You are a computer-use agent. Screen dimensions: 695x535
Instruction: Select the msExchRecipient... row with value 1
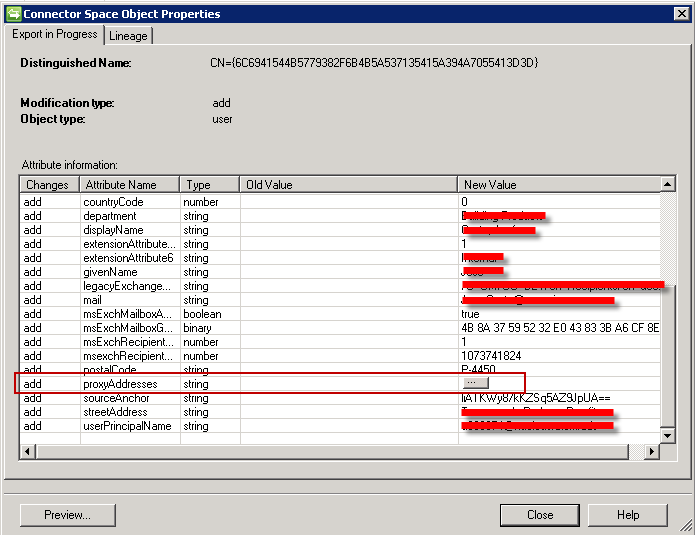[340, 342]
